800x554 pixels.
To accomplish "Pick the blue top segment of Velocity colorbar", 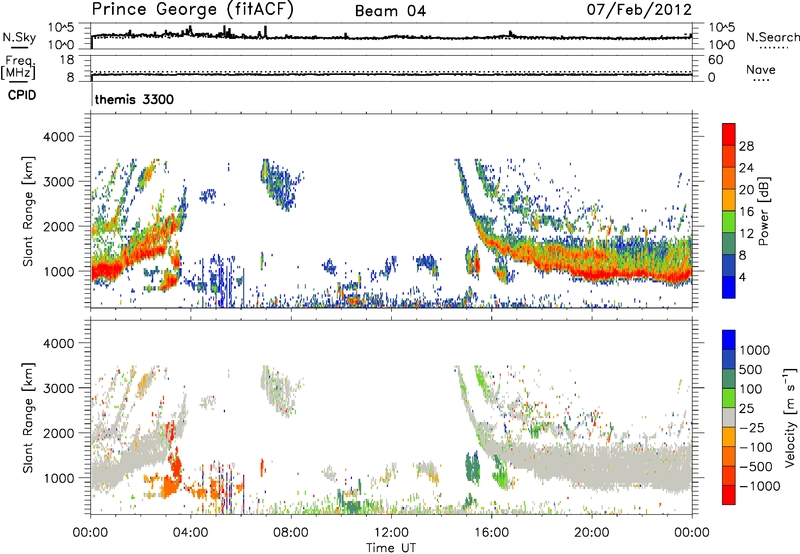I will tap(729, 340).
